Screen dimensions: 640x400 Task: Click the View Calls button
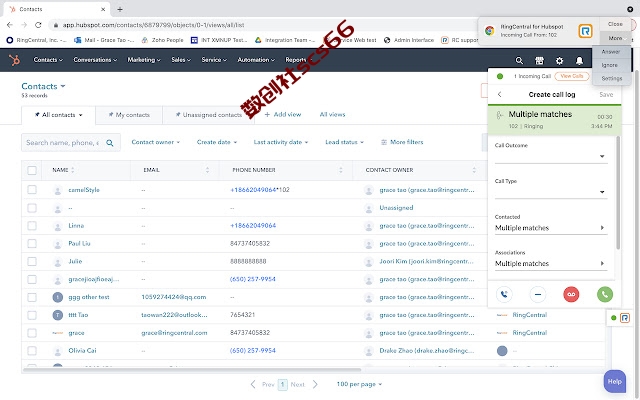[x=572, y=76]
